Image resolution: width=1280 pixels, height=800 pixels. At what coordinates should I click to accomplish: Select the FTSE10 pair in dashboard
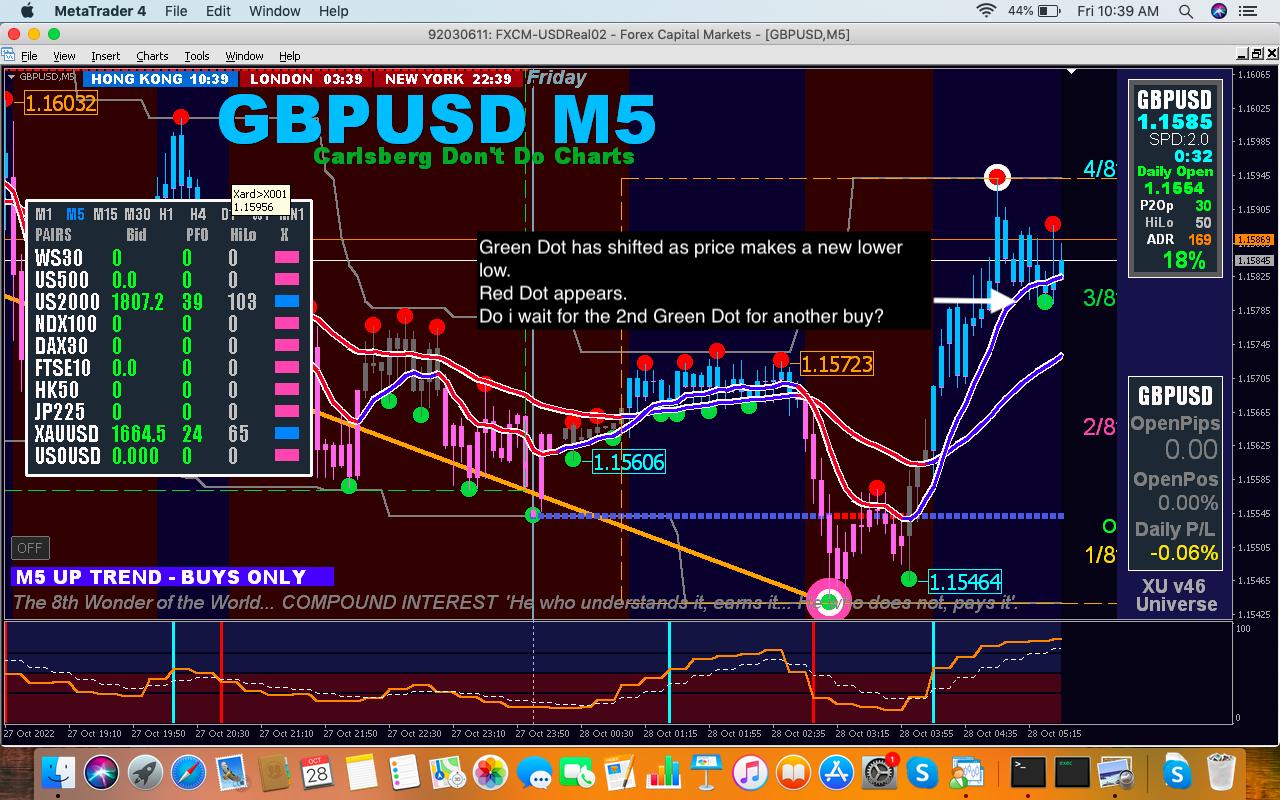[x=62, y=367]
